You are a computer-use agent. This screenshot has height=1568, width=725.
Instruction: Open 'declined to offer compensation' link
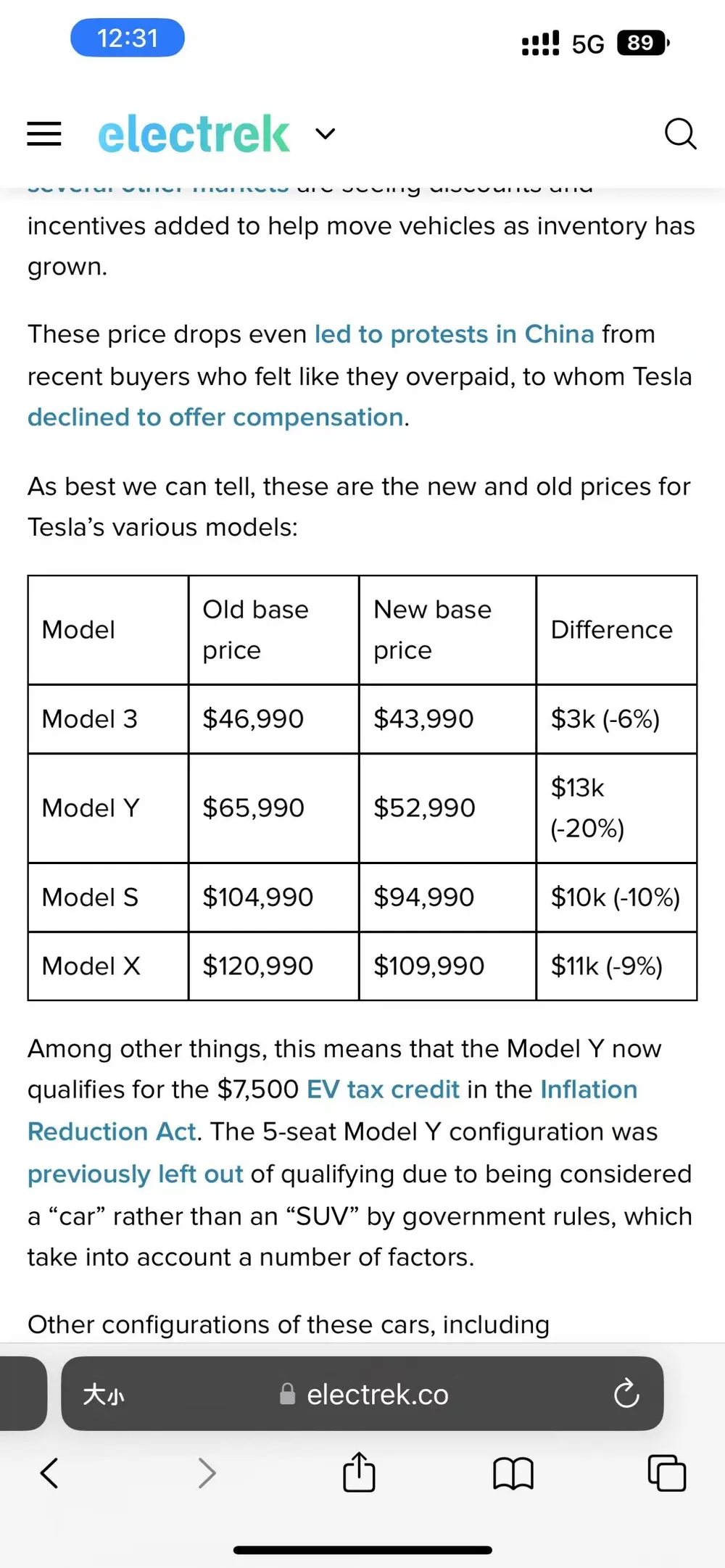click(x=215, y=418)
